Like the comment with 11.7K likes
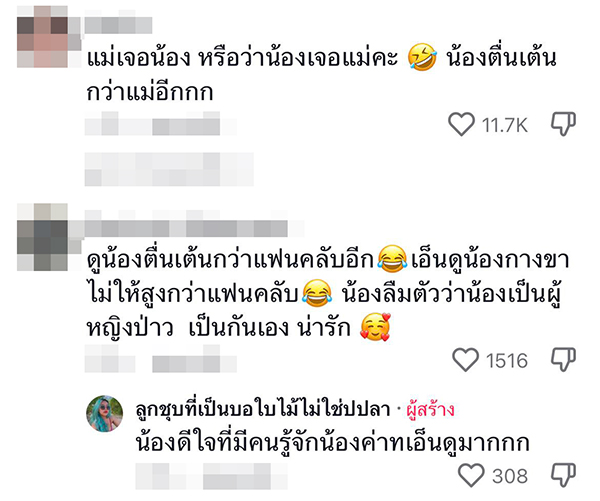This screenshot has height=501, width=600. tap(461, 124)
